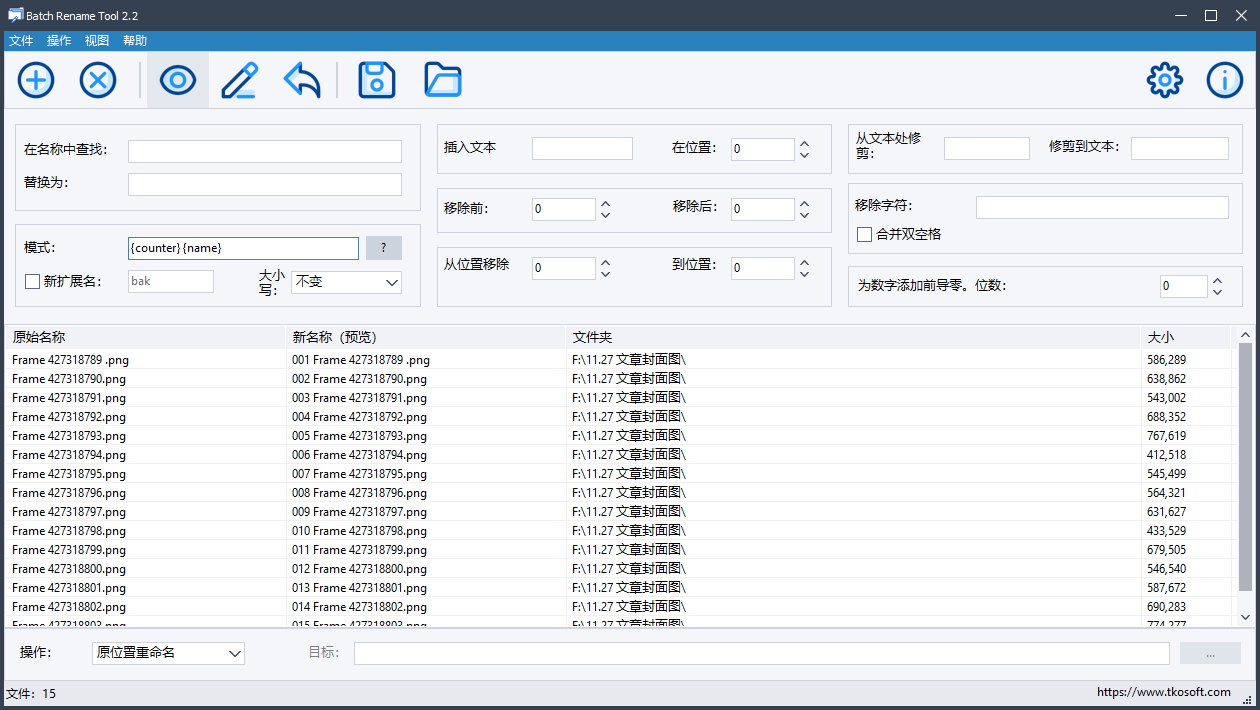Click the open folder icon
Image resolution: width=1260 pixels, height=710 pixels.
pos(443,80)
